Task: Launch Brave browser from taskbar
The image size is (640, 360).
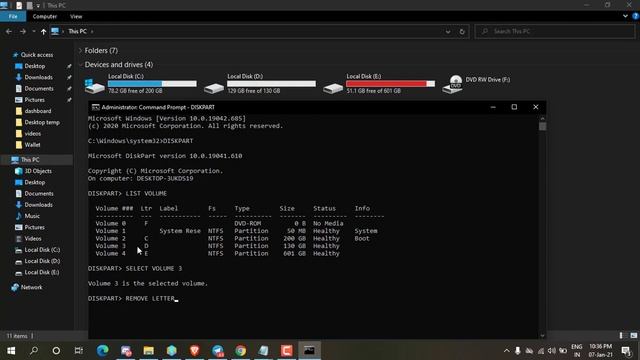Action: [195, 350]
